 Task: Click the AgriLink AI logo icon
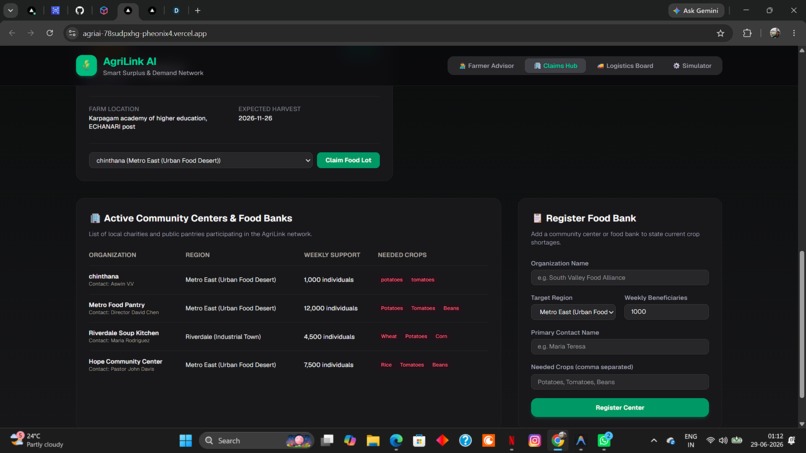point(86,66)
